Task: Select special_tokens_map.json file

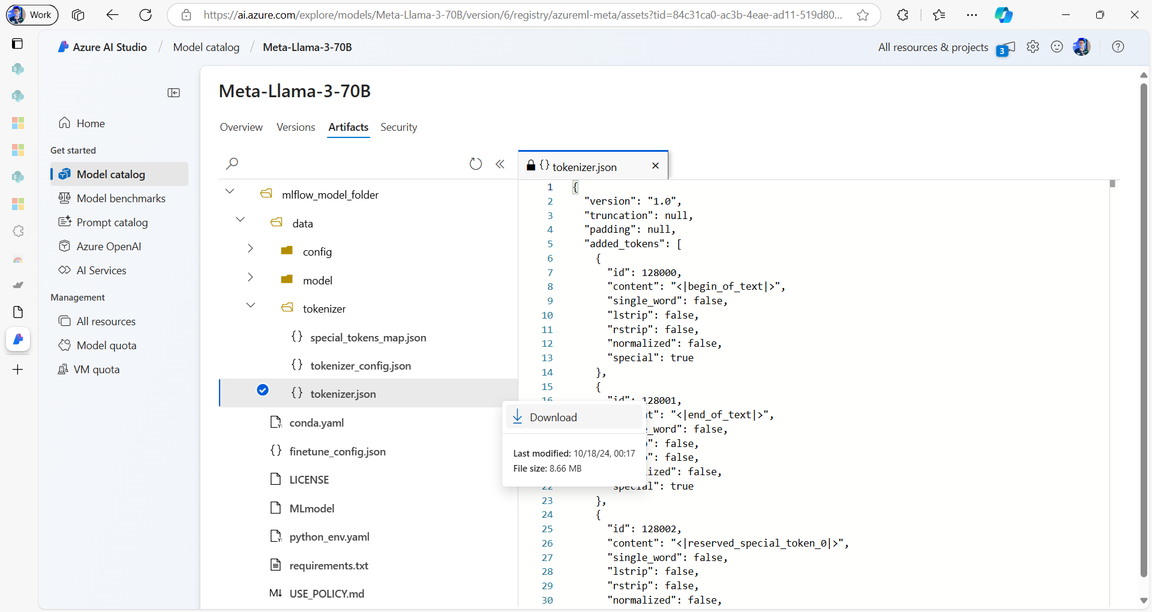Action: 368,337
